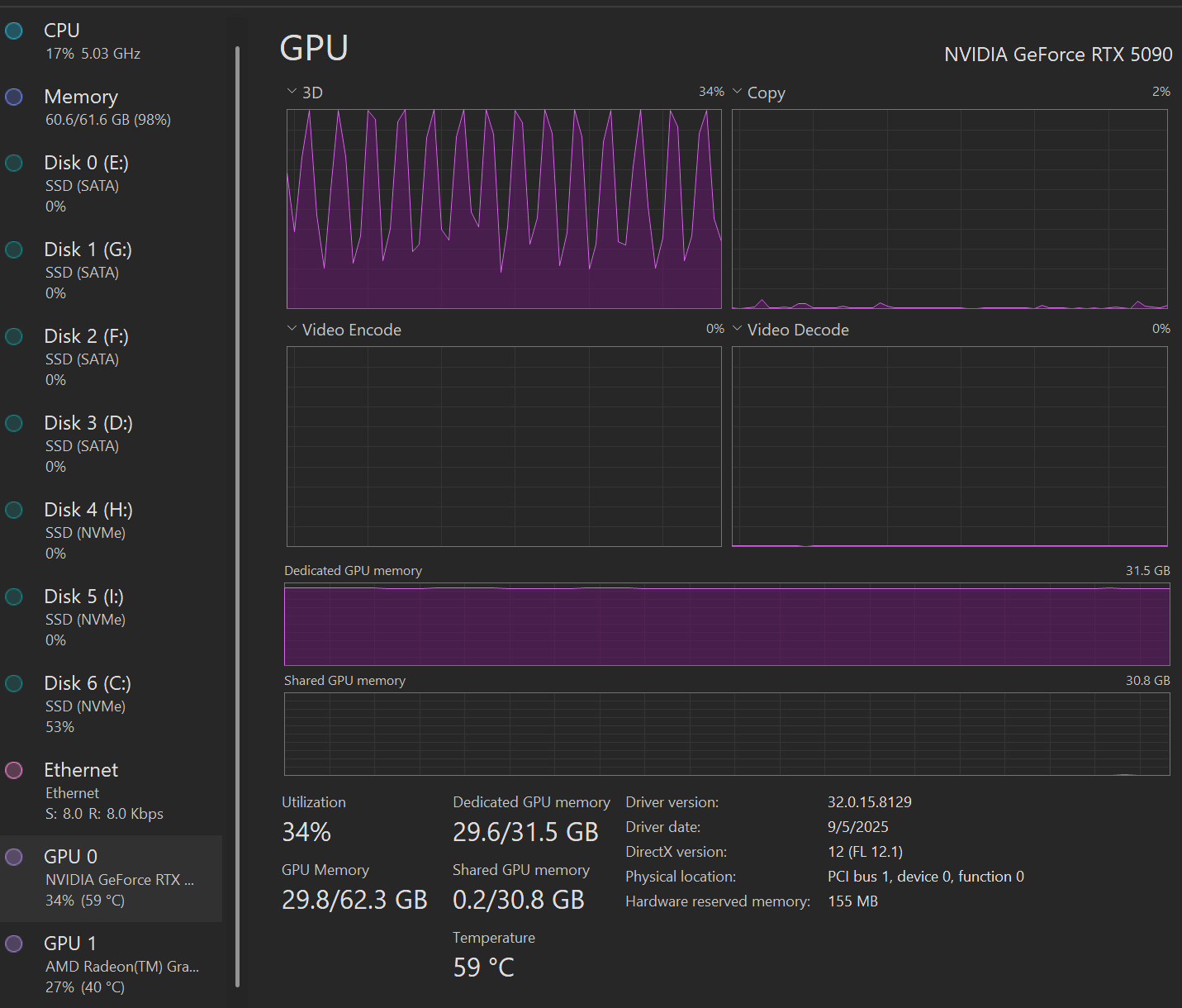The height and width of the screenshot is (1008, 1182).
Task: Click the GPU 1 circle icon
Action: [14, 944]
